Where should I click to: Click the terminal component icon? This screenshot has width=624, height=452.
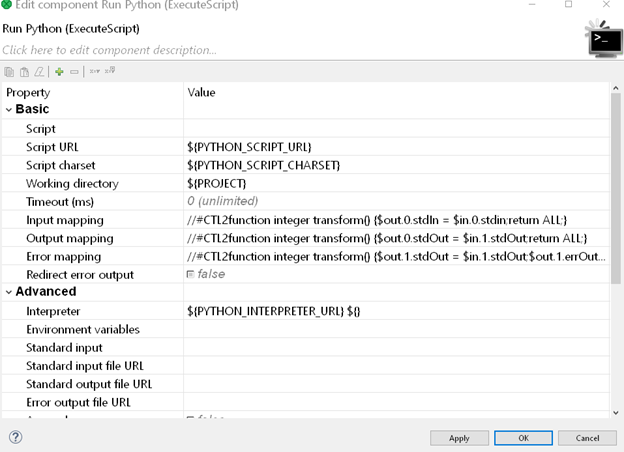tap(604, 39)
